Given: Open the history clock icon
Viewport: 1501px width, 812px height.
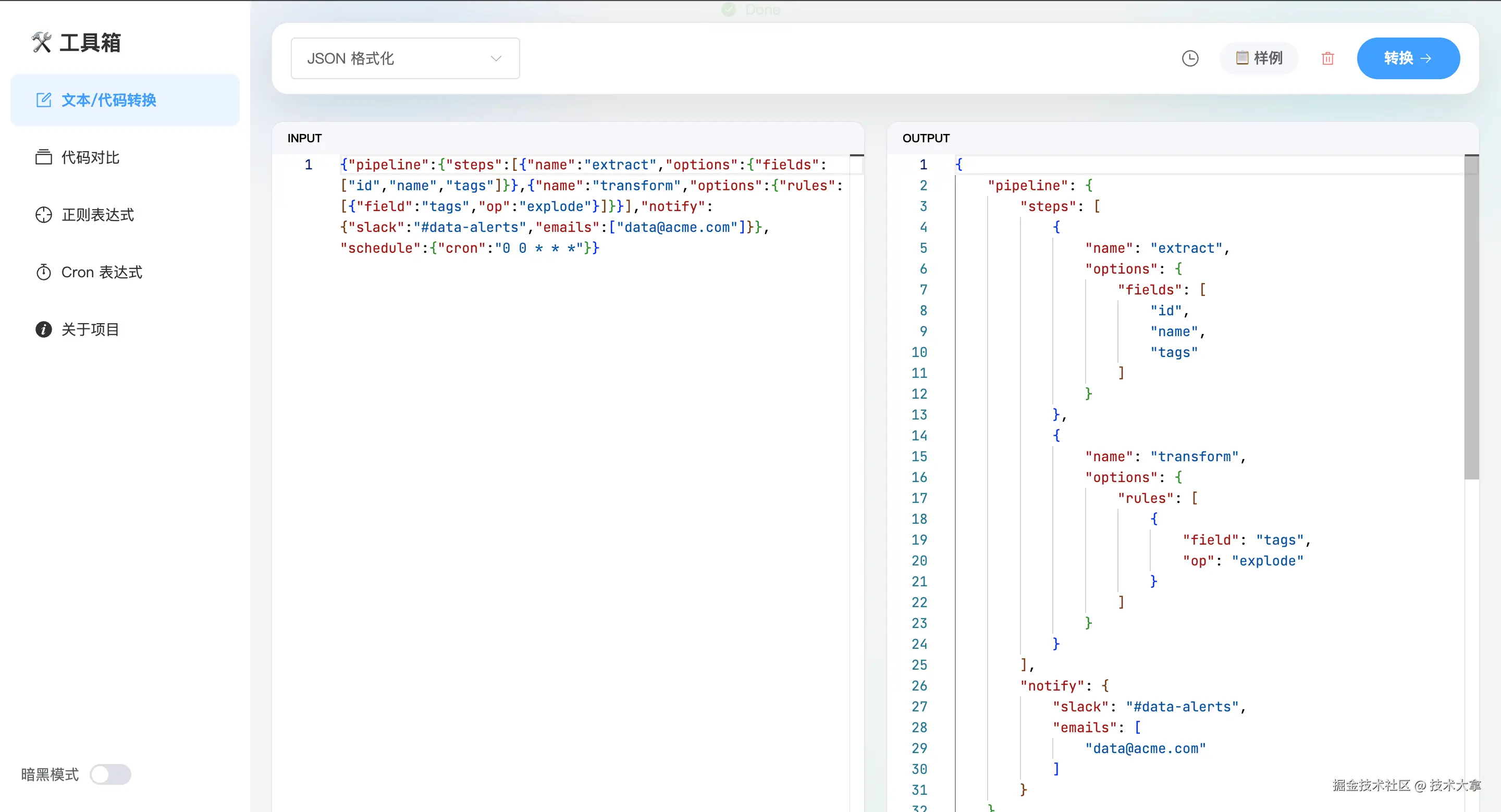Looking at the screenshot, I should tap(1190, 58).
